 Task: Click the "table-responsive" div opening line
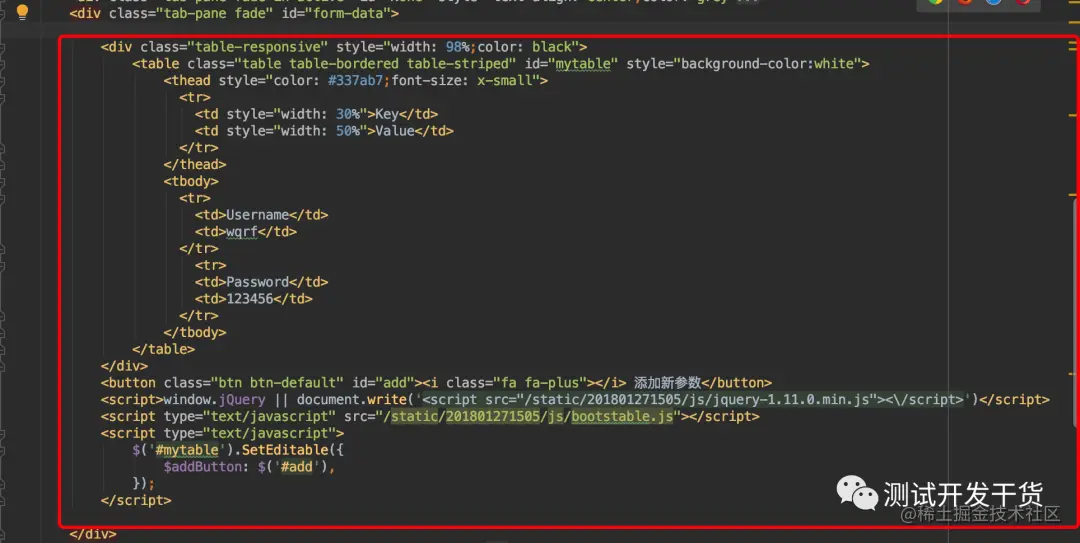coord(344,47)
